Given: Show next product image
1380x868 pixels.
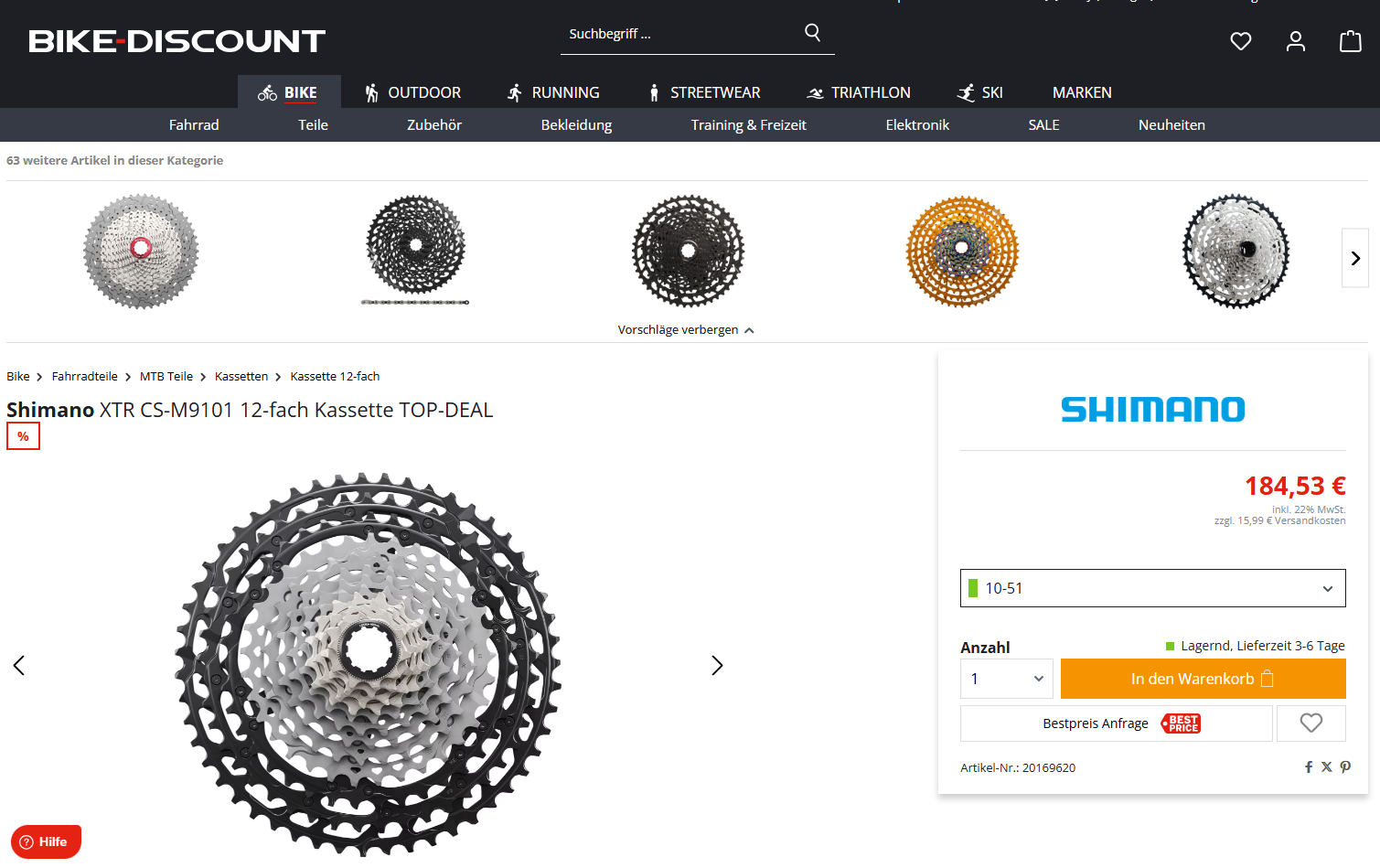Looking at the screenshot, I should coord(717,666).
